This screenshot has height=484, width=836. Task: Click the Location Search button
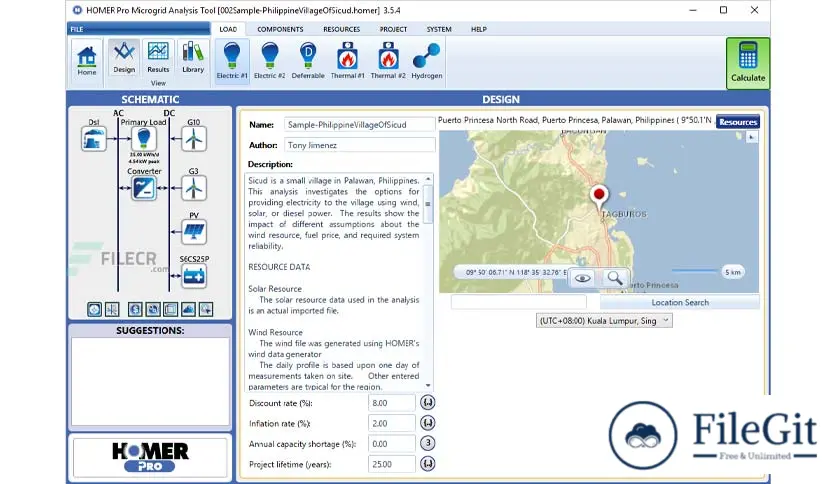tap(680, 302)
